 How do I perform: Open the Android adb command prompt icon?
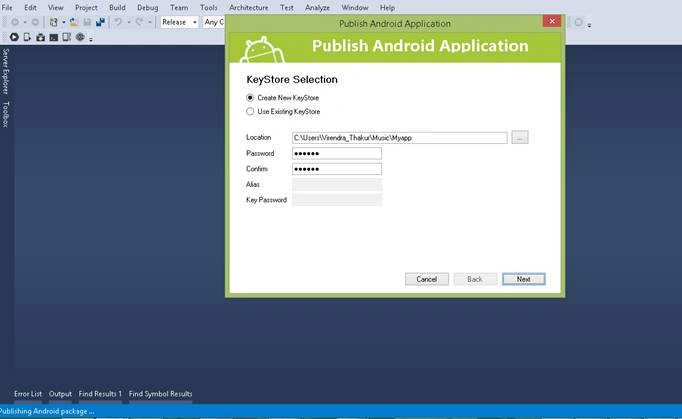(x=53, y=37)
